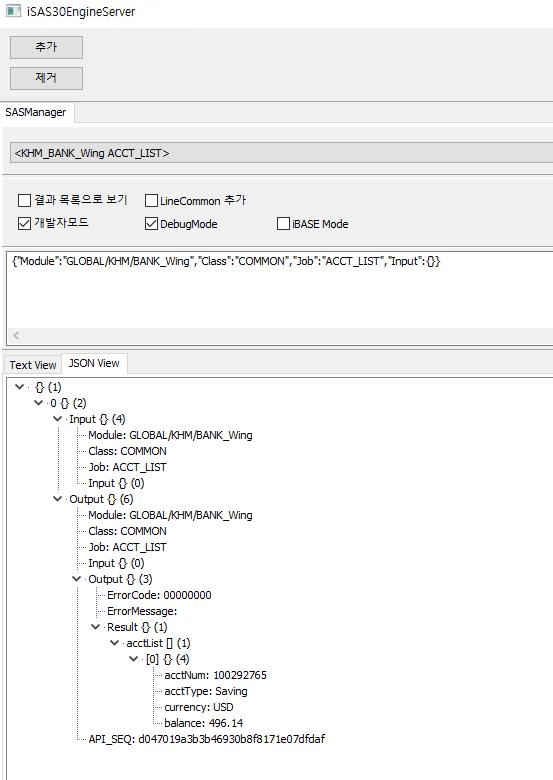The height and width of the screenshot is (780, 553).
Task: Collapse the Result {} (1) node
Action: click(x=96, y=627)
